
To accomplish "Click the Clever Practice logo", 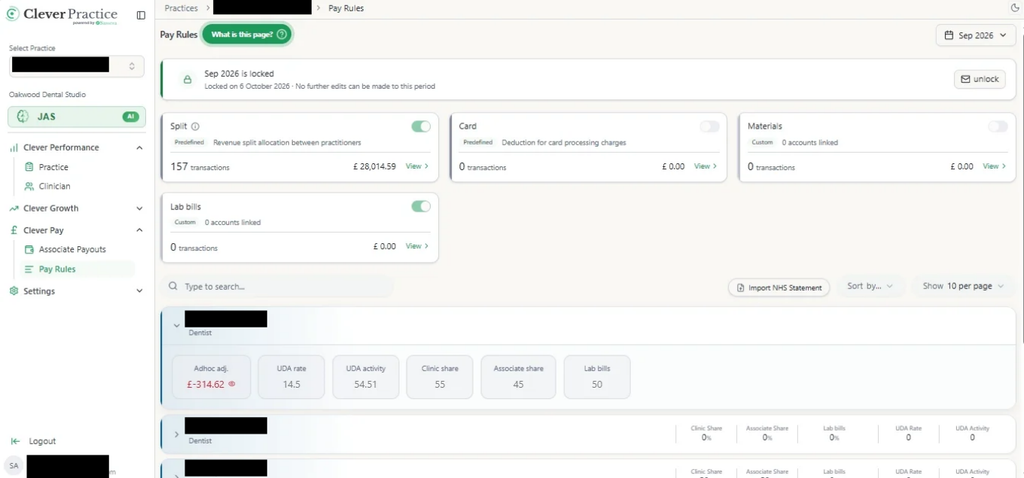I will pyautogui.click(x=62, y=15).
